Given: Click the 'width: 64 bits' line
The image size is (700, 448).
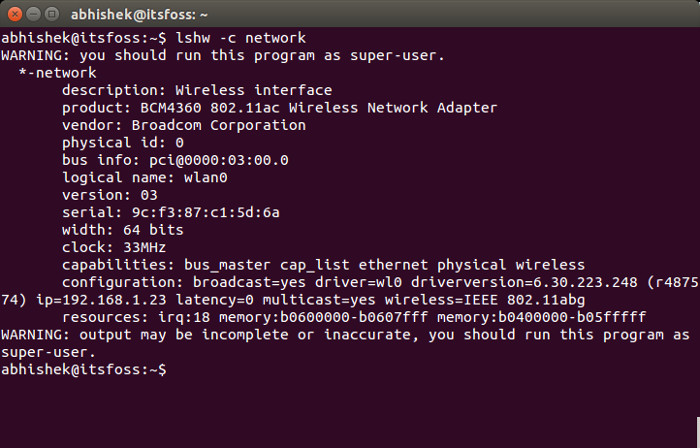Looking at the screenshot, I should 123,230.
